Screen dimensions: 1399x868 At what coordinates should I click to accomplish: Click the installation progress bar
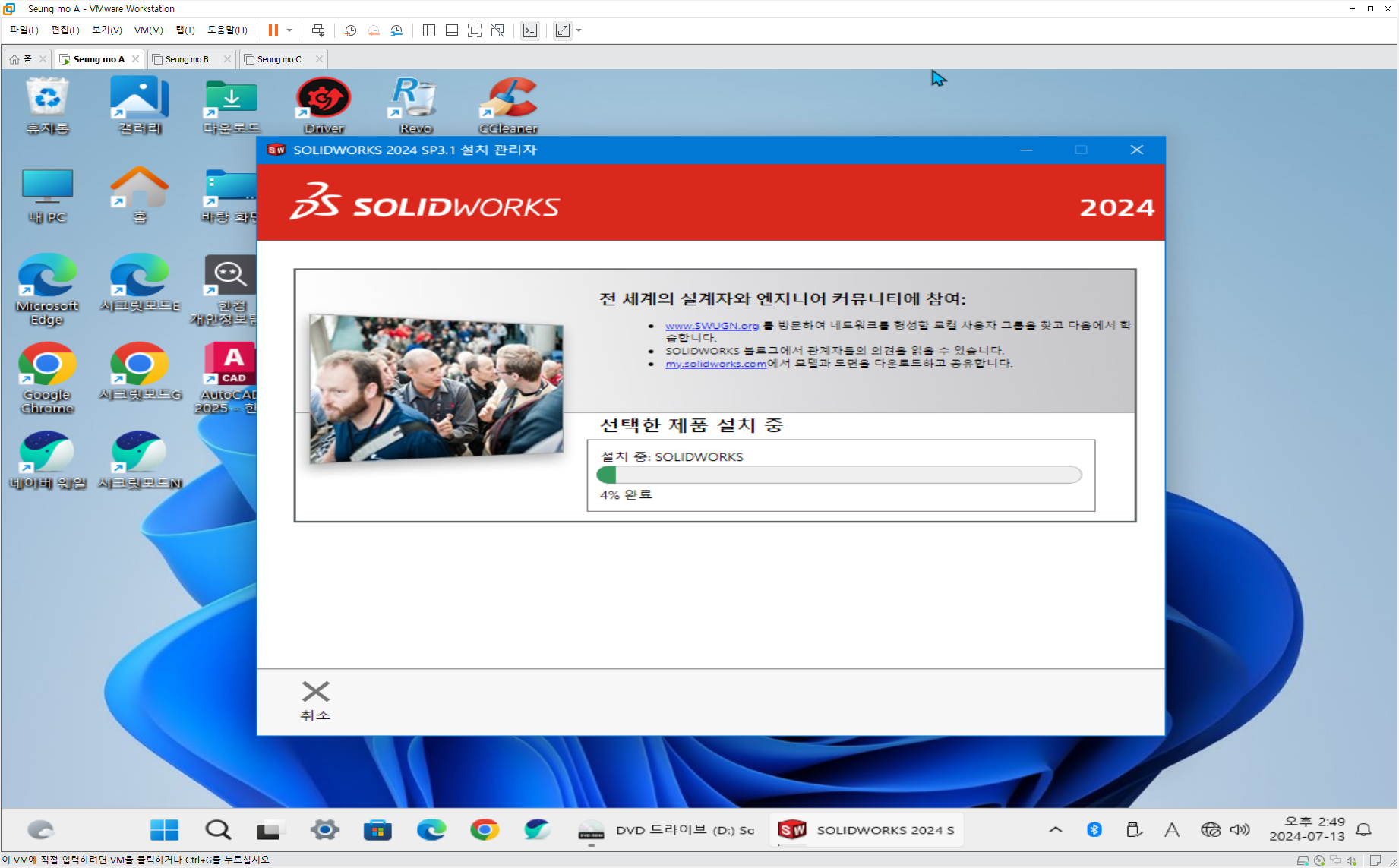tap(839, 475)
